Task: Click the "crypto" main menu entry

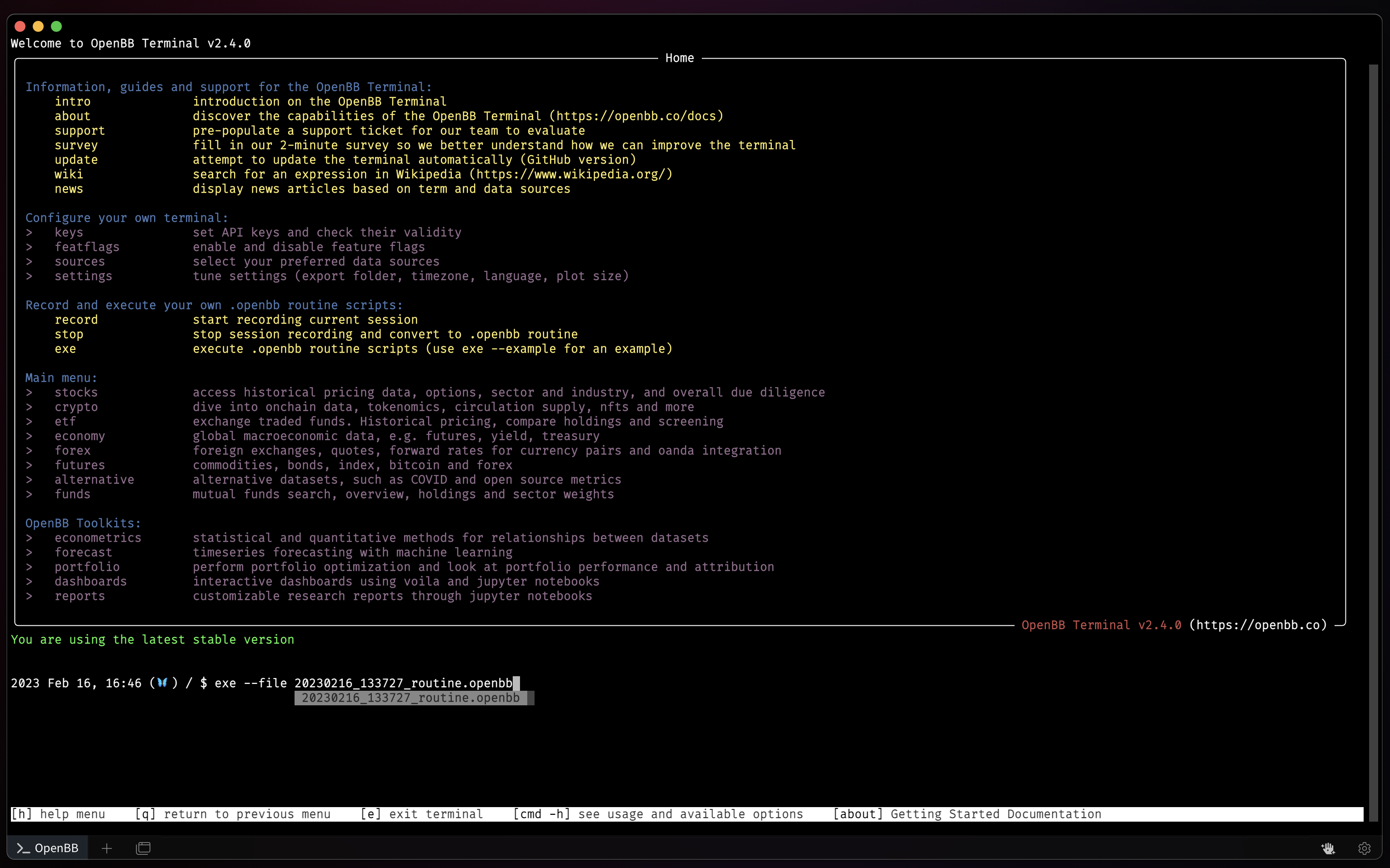Action: pyautogui.click(x=76, y=406)
